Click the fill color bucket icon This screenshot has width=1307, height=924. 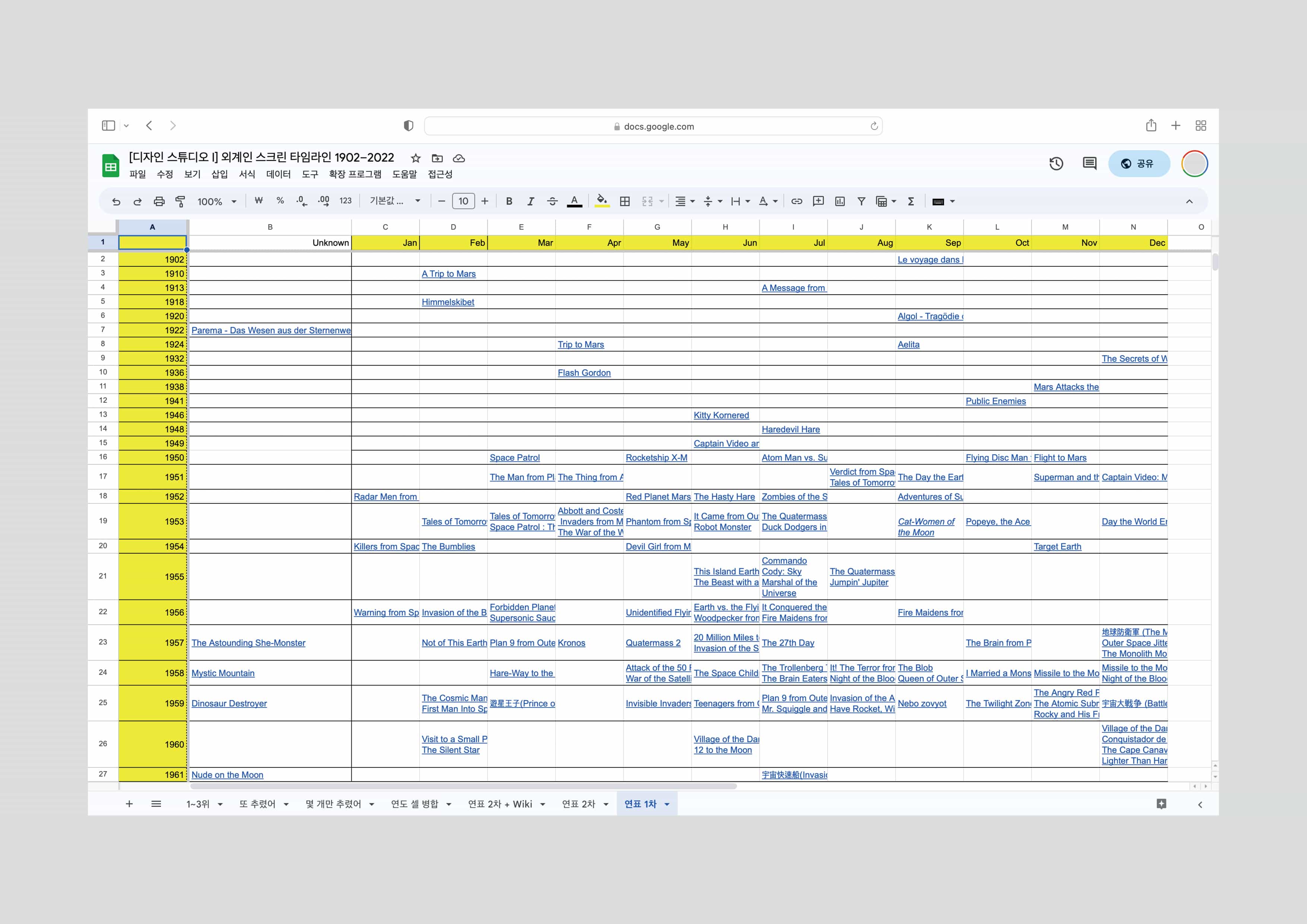601,200
